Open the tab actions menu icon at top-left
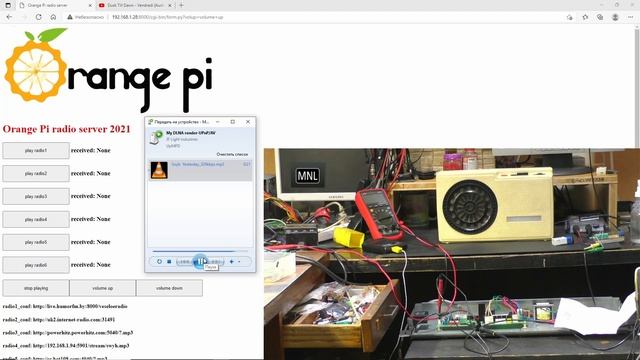The width and height of the screenshot is (640, 360). pos(8,5)
